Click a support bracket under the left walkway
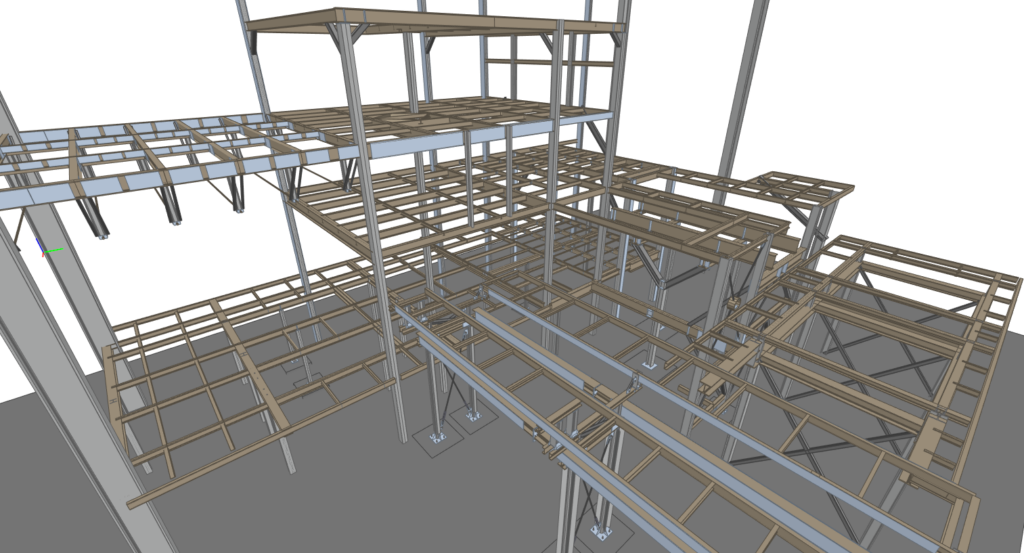Screen dimensions: 1024x553 170,207
